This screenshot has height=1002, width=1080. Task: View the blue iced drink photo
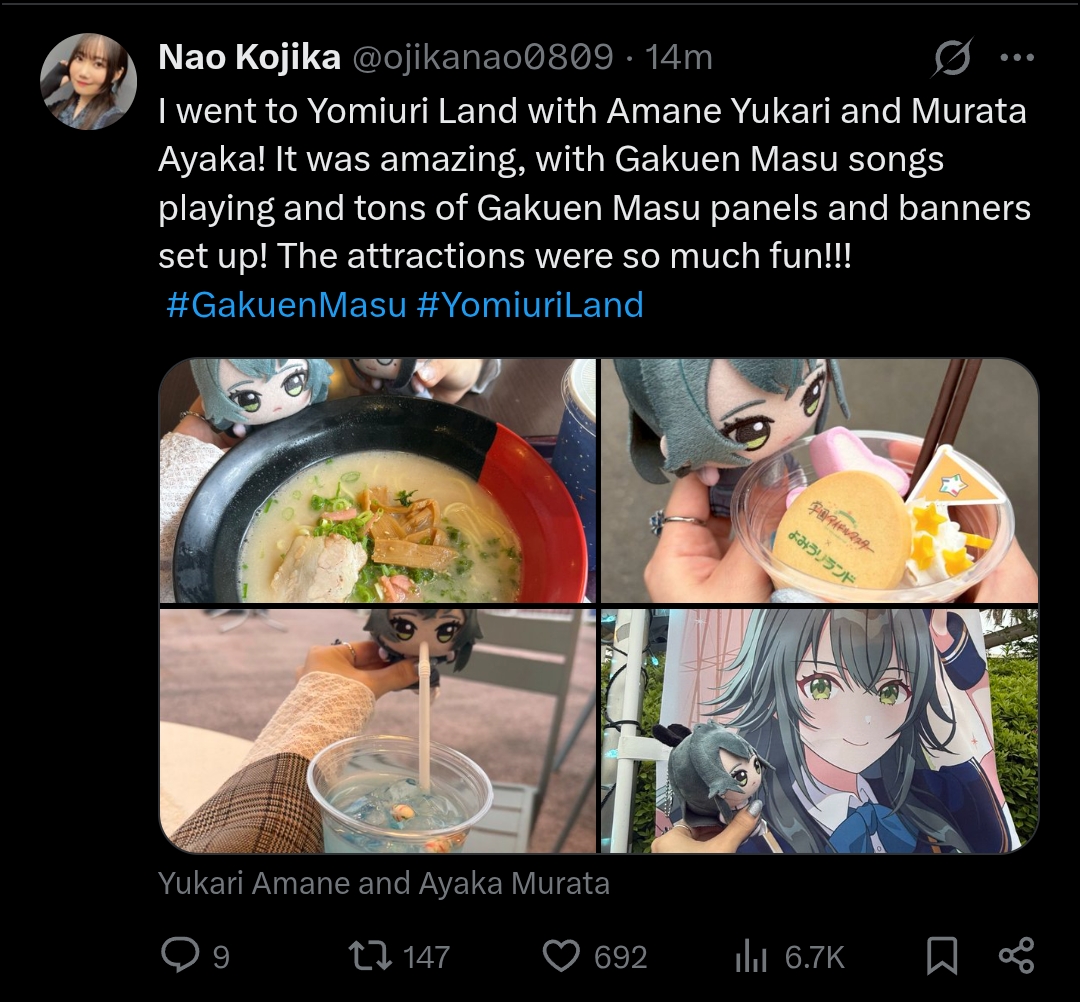coord(377,731)
